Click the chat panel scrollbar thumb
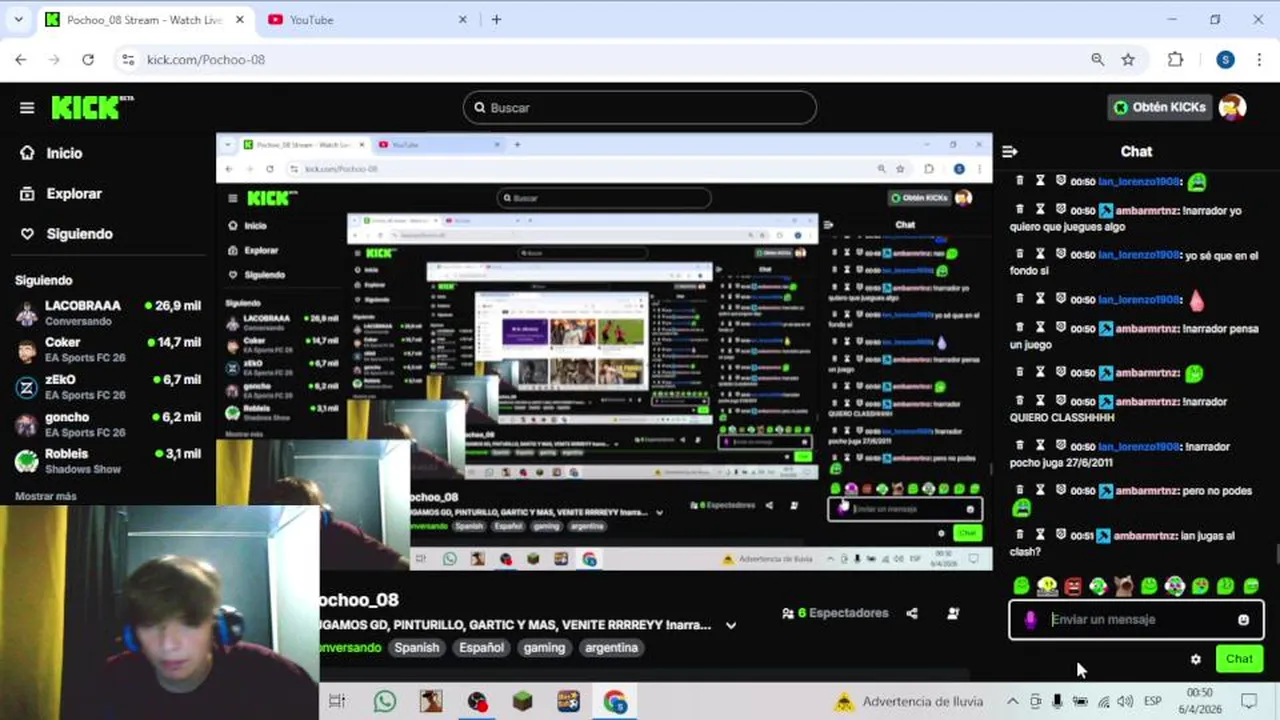 tap(1276, 554)
